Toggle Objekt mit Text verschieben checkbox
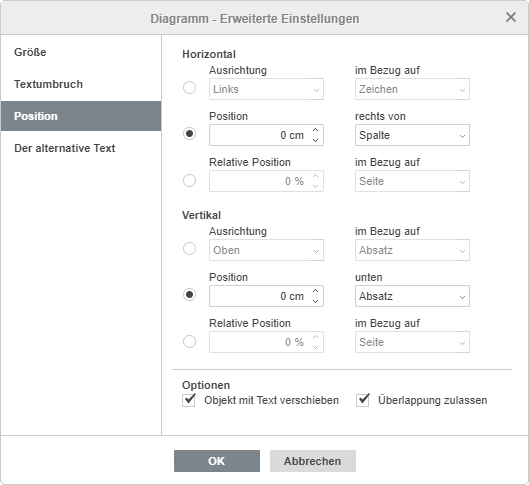 189,400
